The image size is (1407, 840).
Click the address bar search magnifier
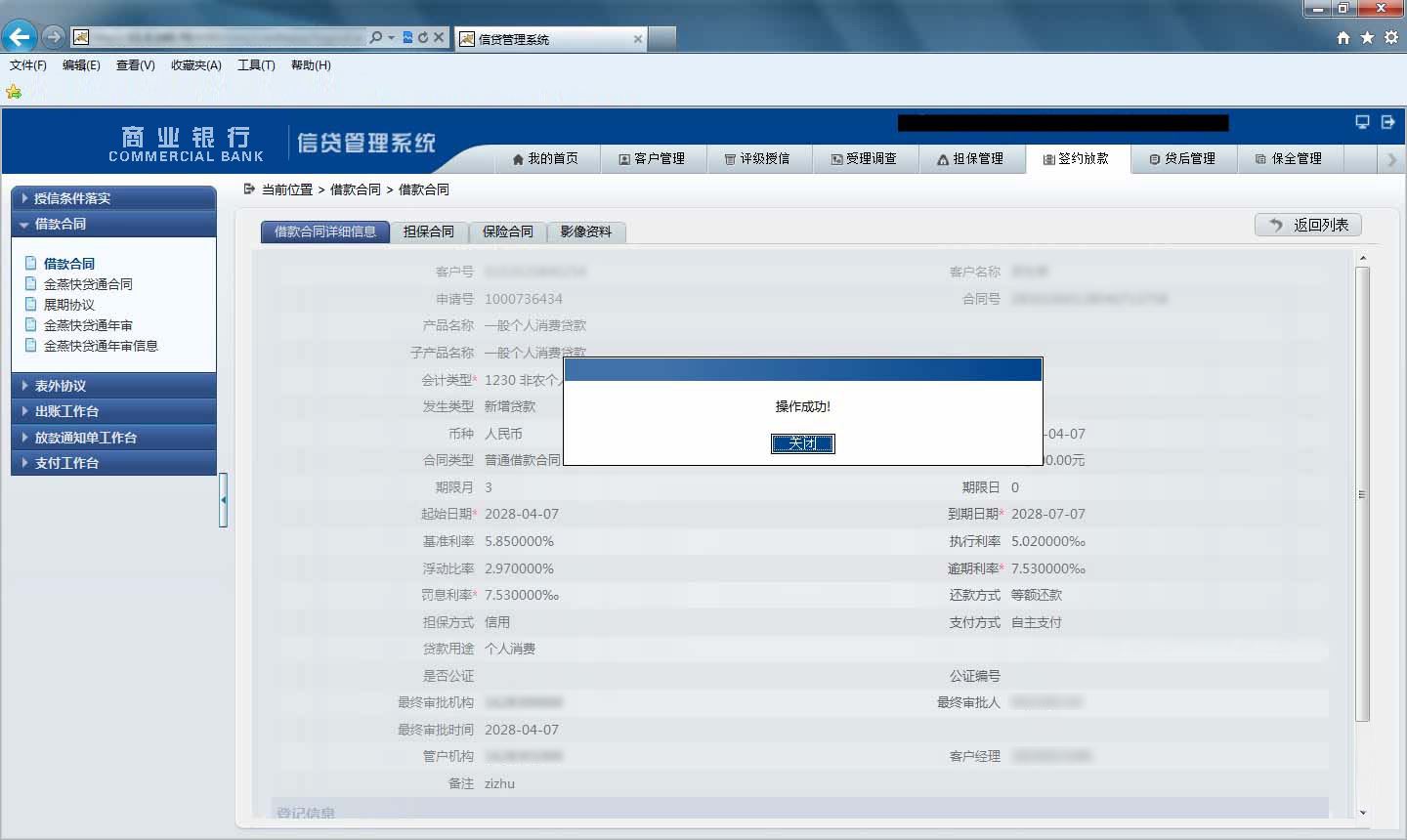[376, 38]
